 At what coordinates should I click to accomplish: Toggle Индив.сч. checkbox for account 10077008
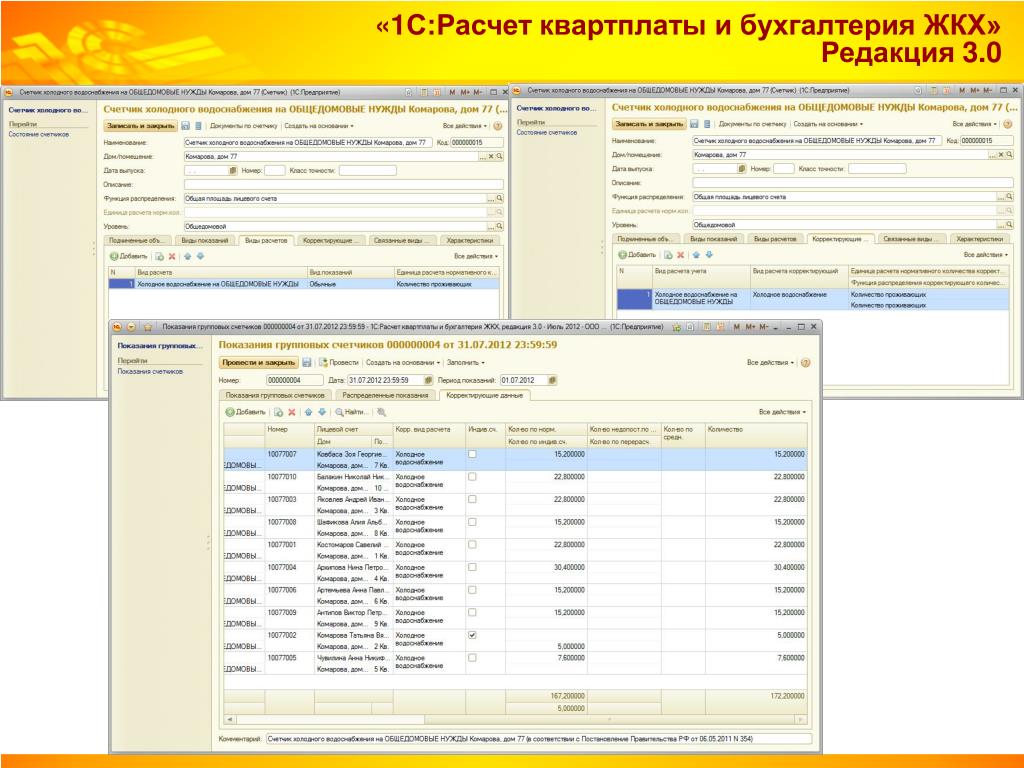point(472,522)
